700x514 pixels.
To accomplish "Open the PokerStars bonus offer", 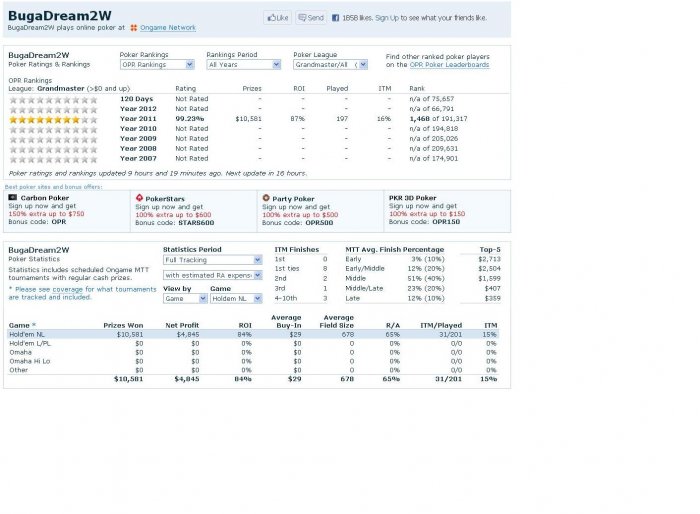I will 194,211.
